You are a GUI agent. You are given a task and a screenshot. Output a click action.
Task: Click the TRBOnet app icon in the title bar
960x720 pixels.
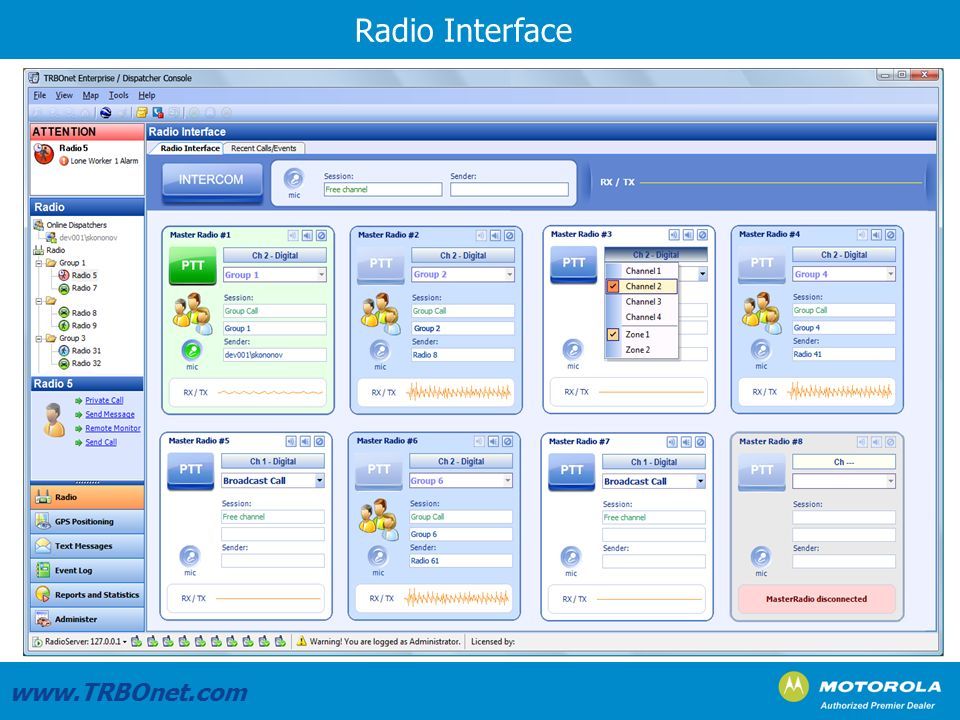(x=34, y=78)
